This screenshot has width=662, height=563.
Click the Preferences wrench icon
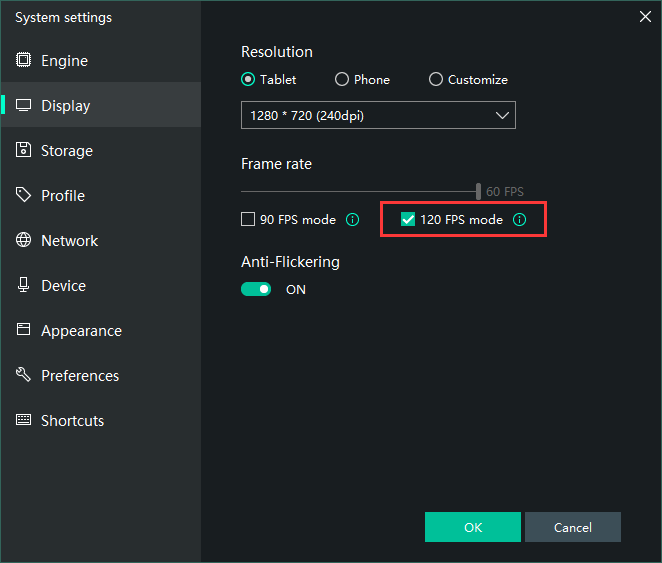tap(23, 376)
